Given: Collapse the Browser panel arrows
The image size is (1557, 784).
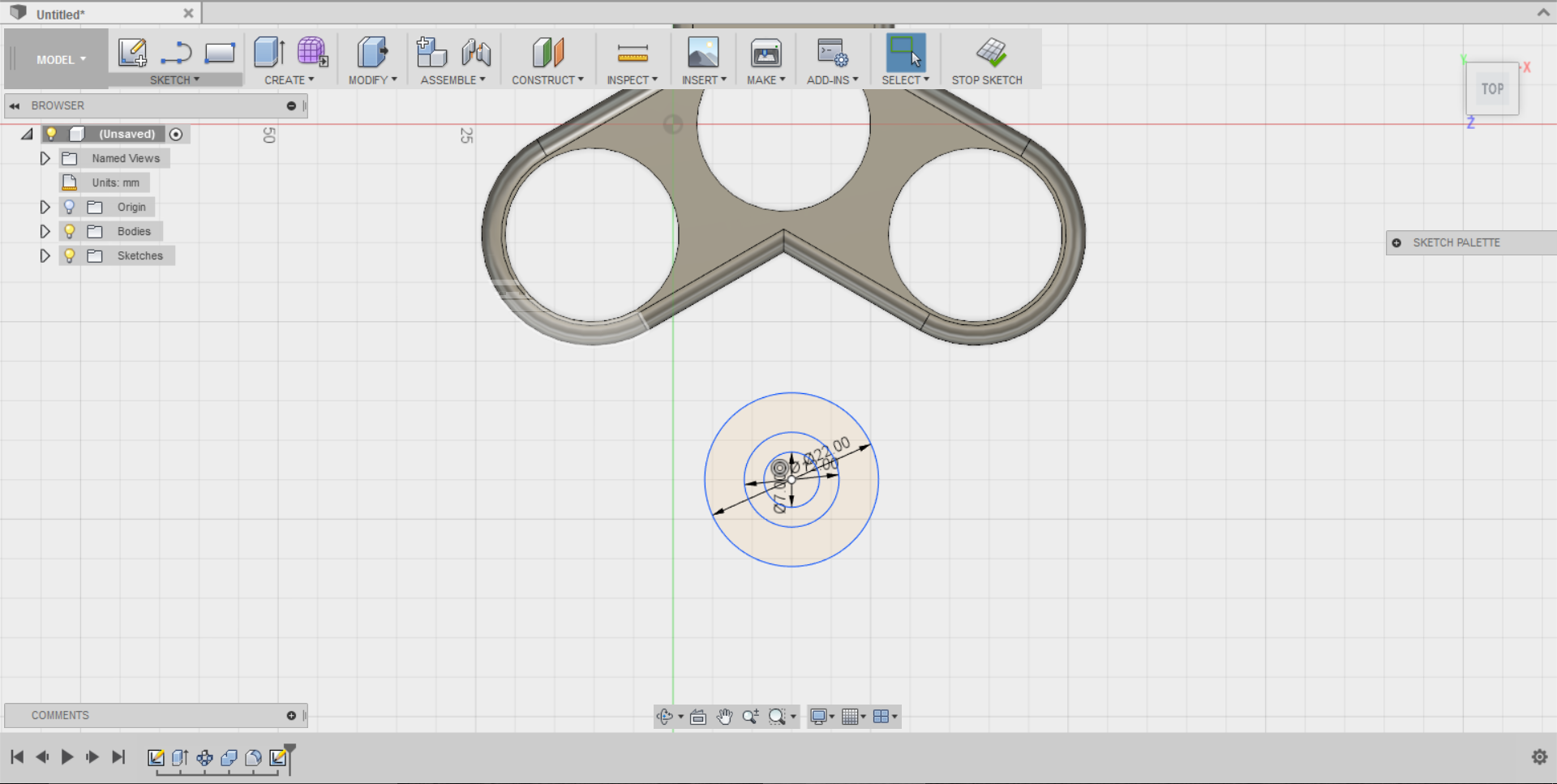Looking at the screenshot, I should [x=15, y=105].
